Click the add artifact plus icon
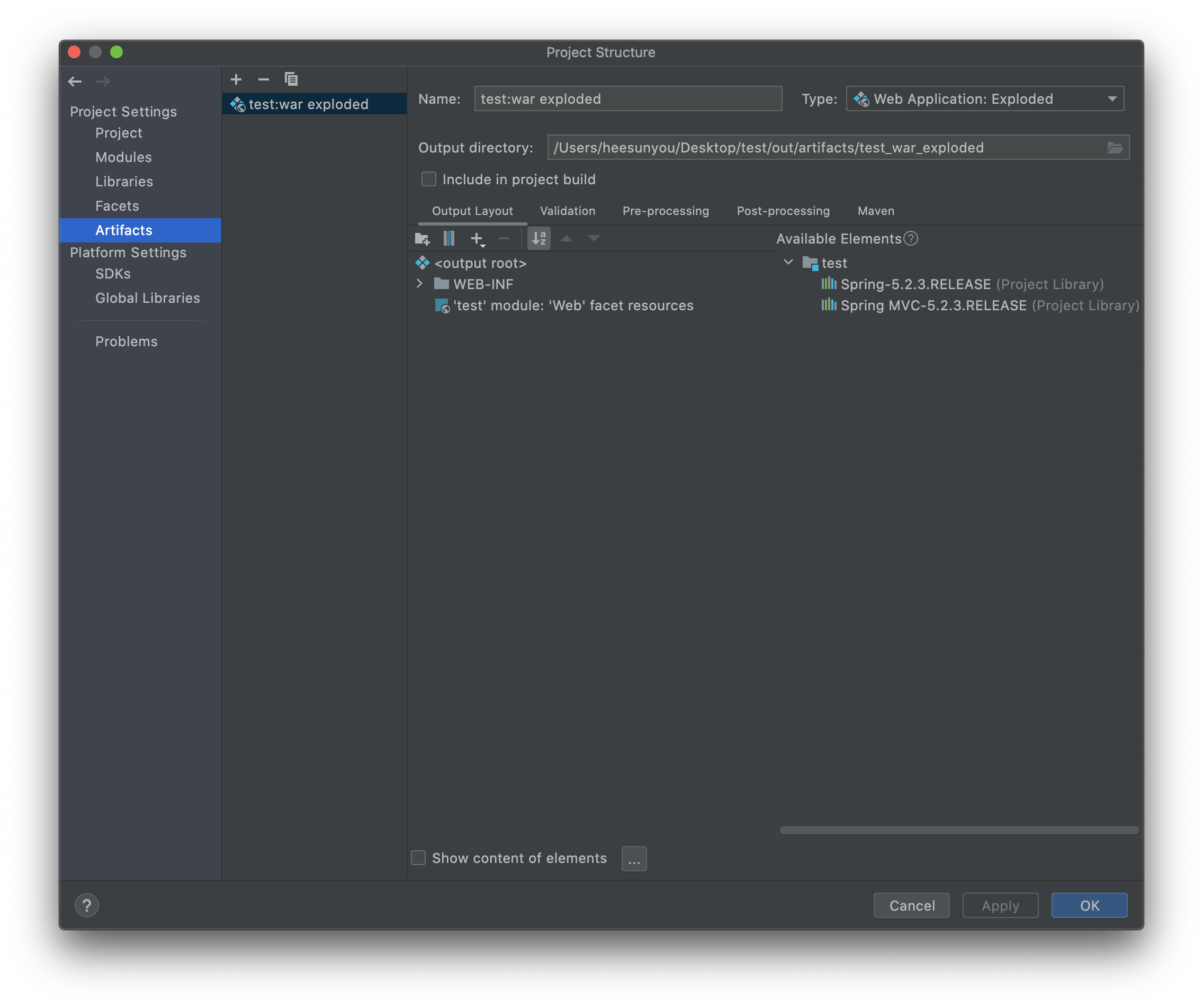 coord(236,79)
